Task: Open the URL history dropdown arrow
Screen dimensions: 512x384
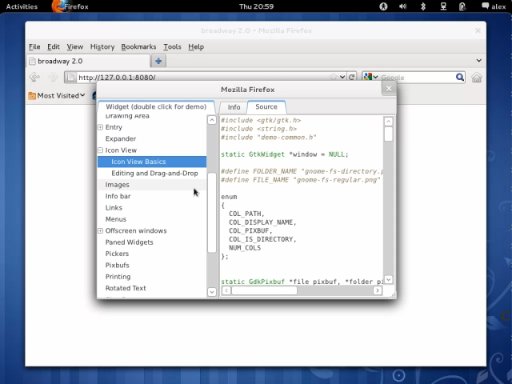Action: click(342, 77)
